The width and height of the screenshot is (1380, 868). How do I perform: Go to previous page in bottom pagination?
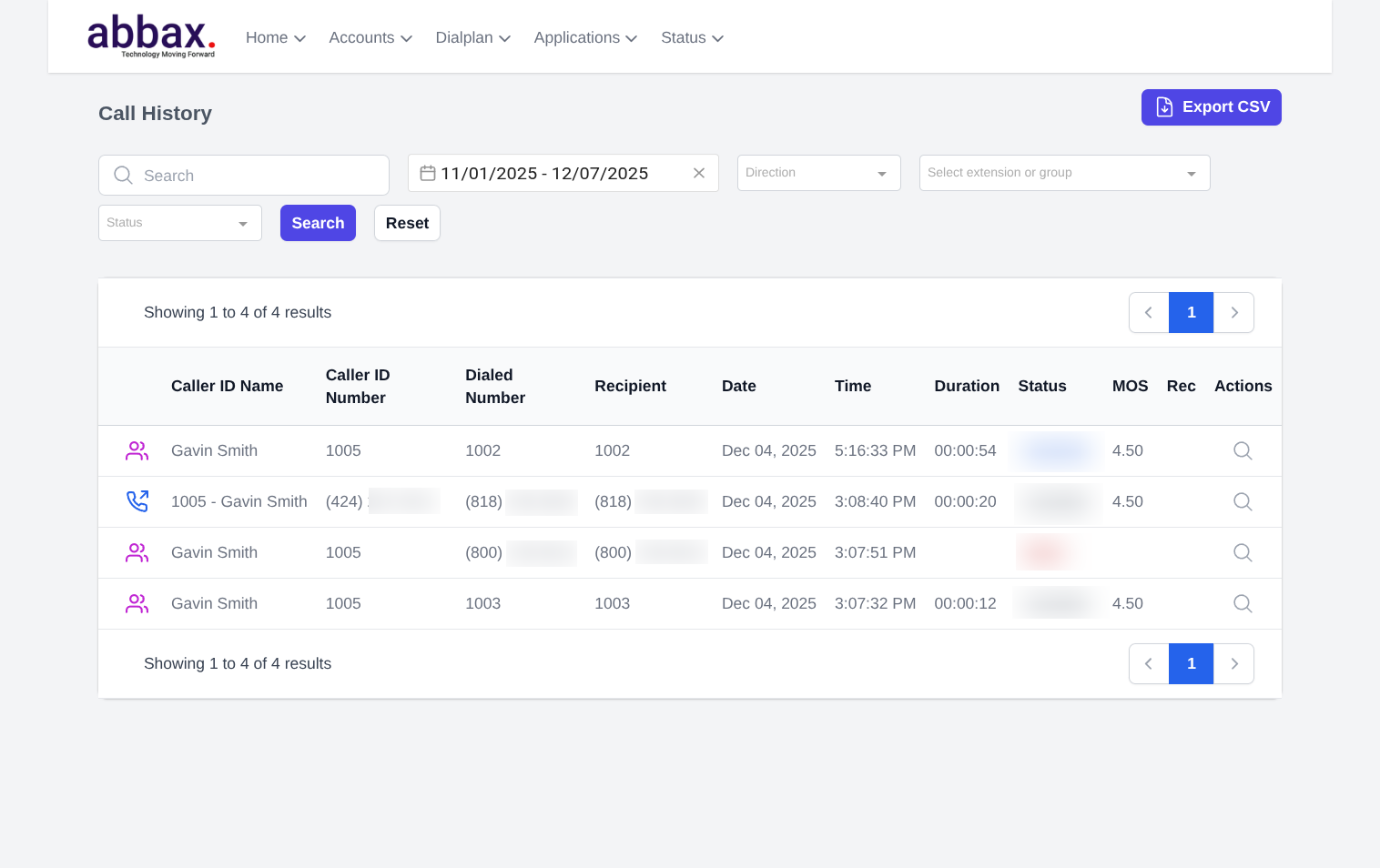pos(1149,663)
